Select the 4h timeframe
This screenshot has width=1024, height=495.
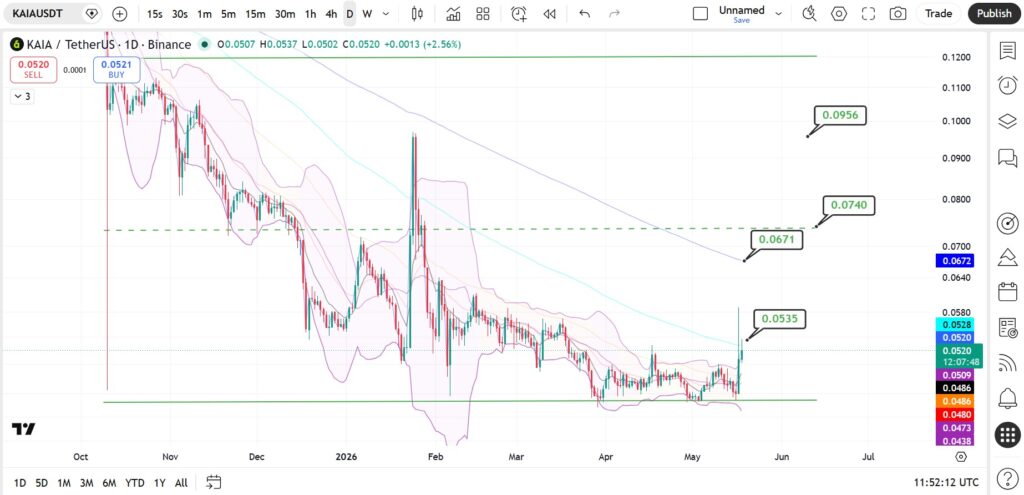pos(331,14)
